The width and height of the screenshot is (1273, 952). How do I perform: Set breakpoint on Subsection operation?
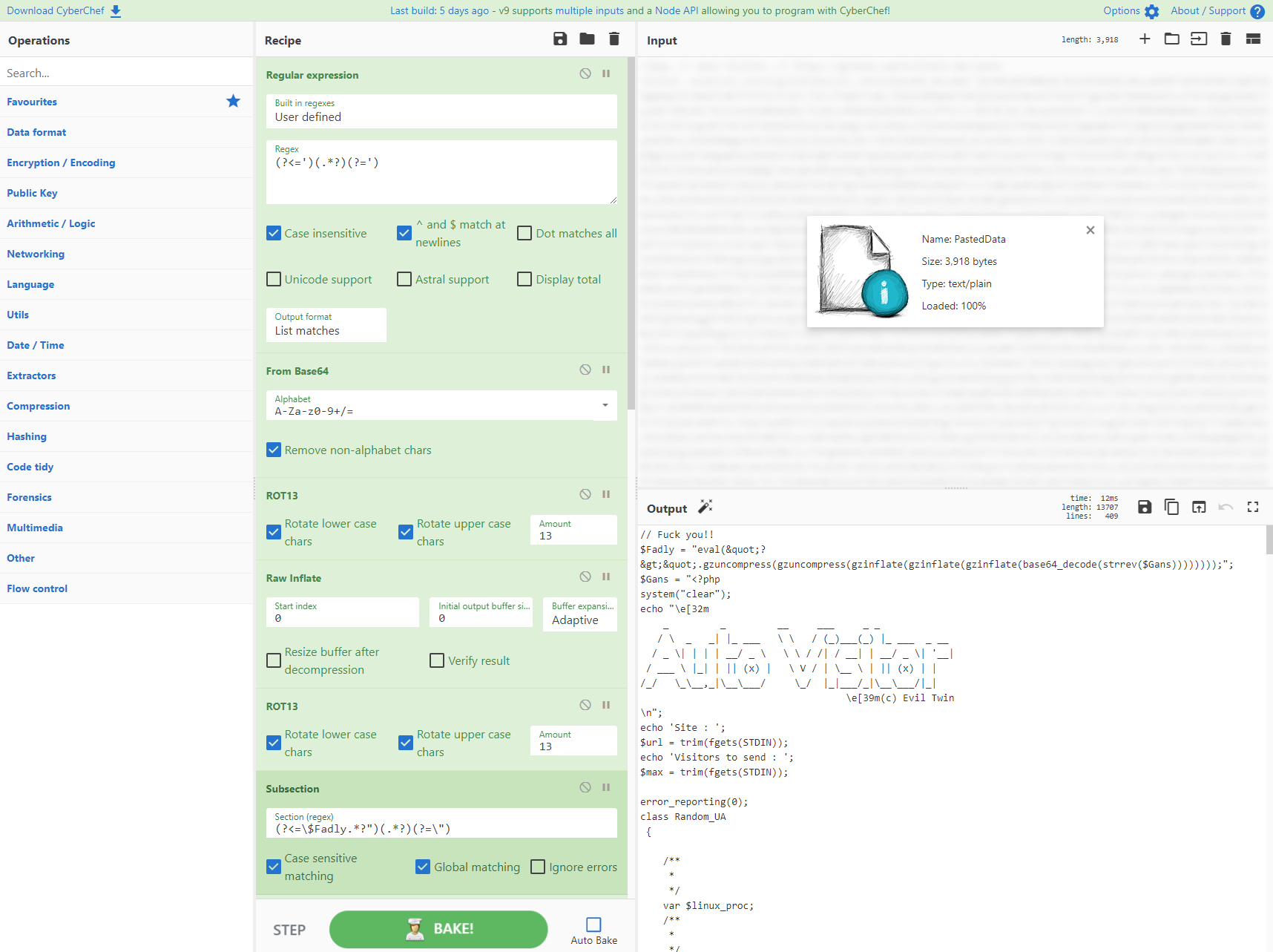pyautogui.click(x=606, y=787)
